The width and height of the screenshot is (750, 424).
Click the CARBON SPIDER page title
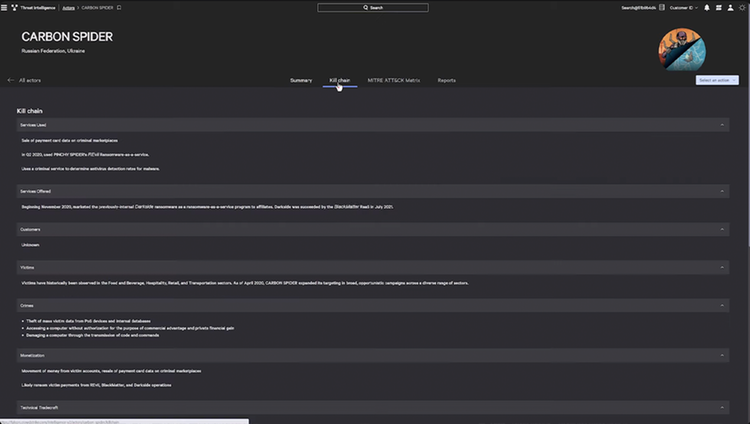pos(67,37)
